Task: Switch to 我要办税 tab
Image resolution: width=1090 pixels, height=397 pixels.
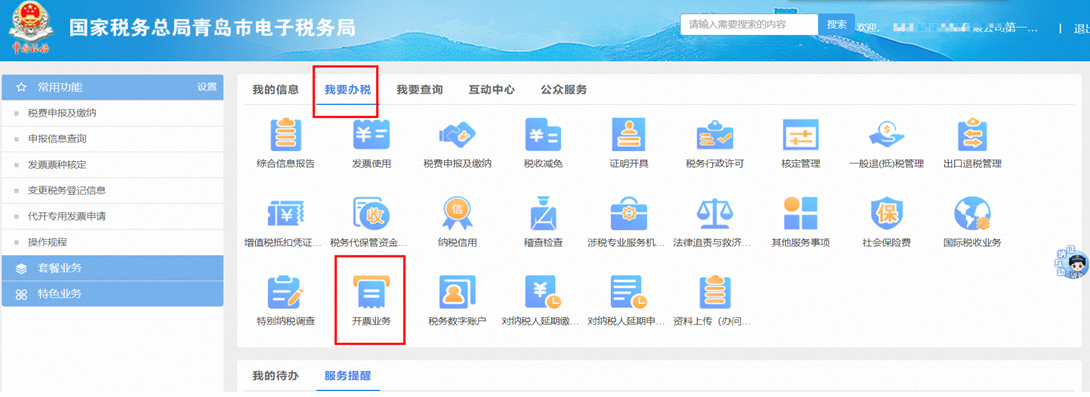Action: tap(348, 90)
